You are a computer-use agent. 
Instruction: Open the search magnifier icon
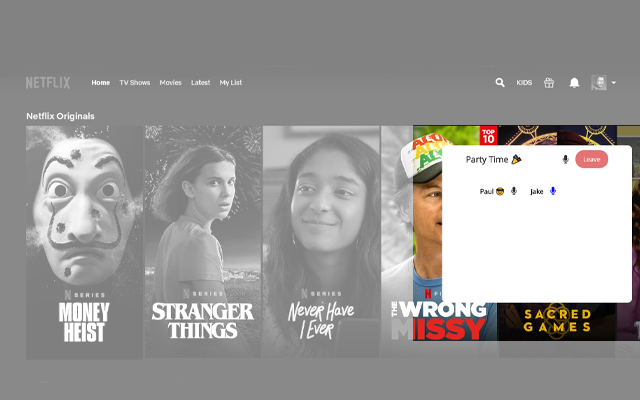(500, 83)
